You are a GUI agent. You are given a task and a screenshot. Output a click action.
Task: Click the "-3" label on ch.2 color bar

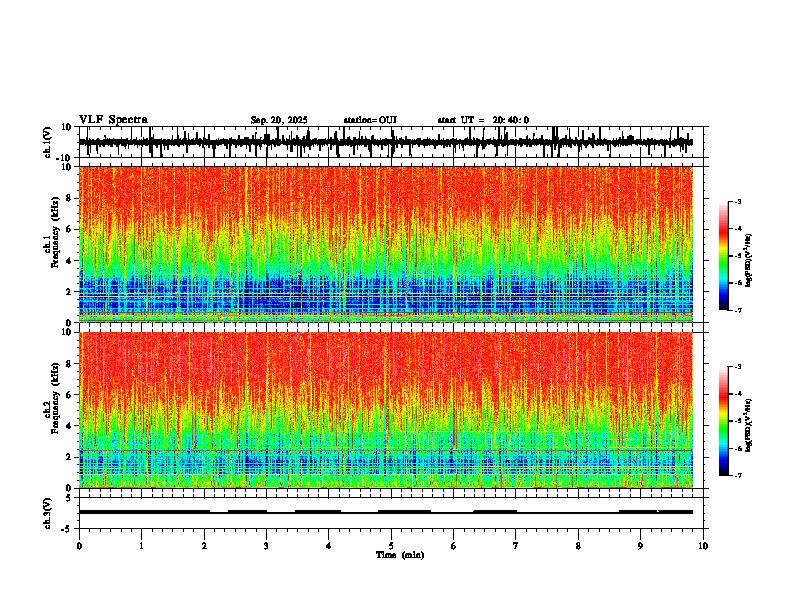coord(737,367)
